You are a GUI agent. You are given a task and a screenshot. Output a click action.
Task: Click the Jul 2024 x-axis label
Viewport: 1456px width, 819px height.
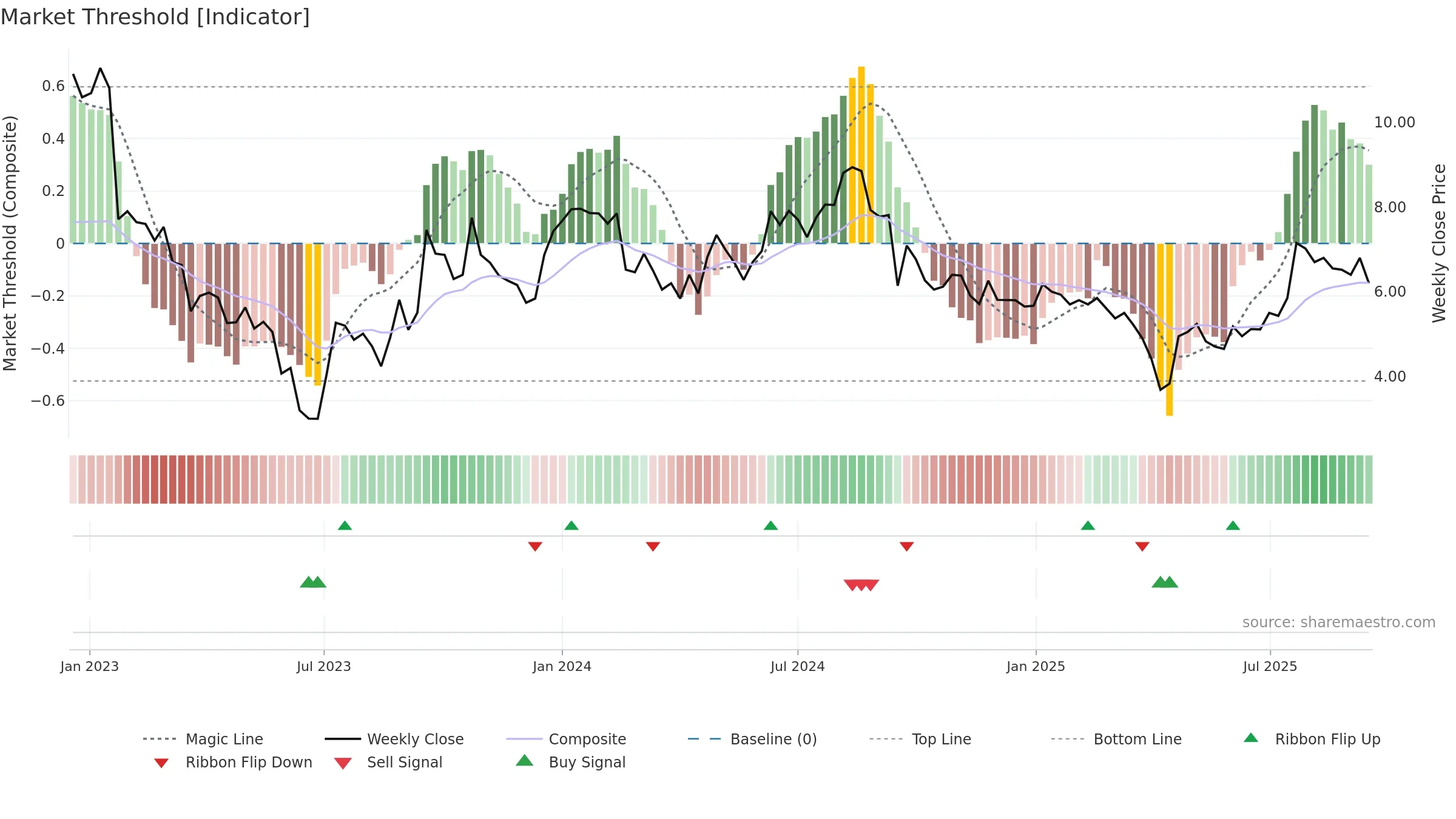pyautogui.click(x=798, y=667)
